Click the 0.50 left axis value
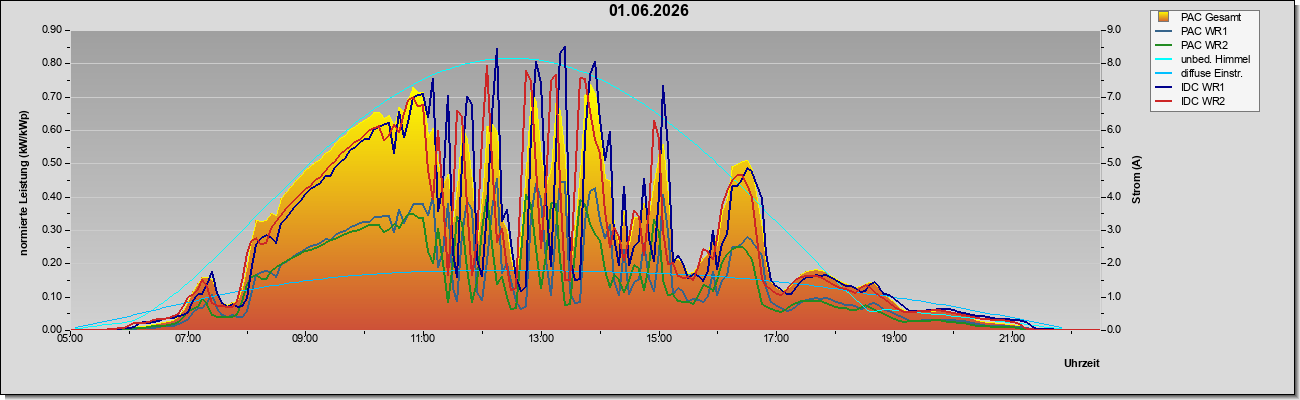The image size is (1300, 400). tap(52, 163)
